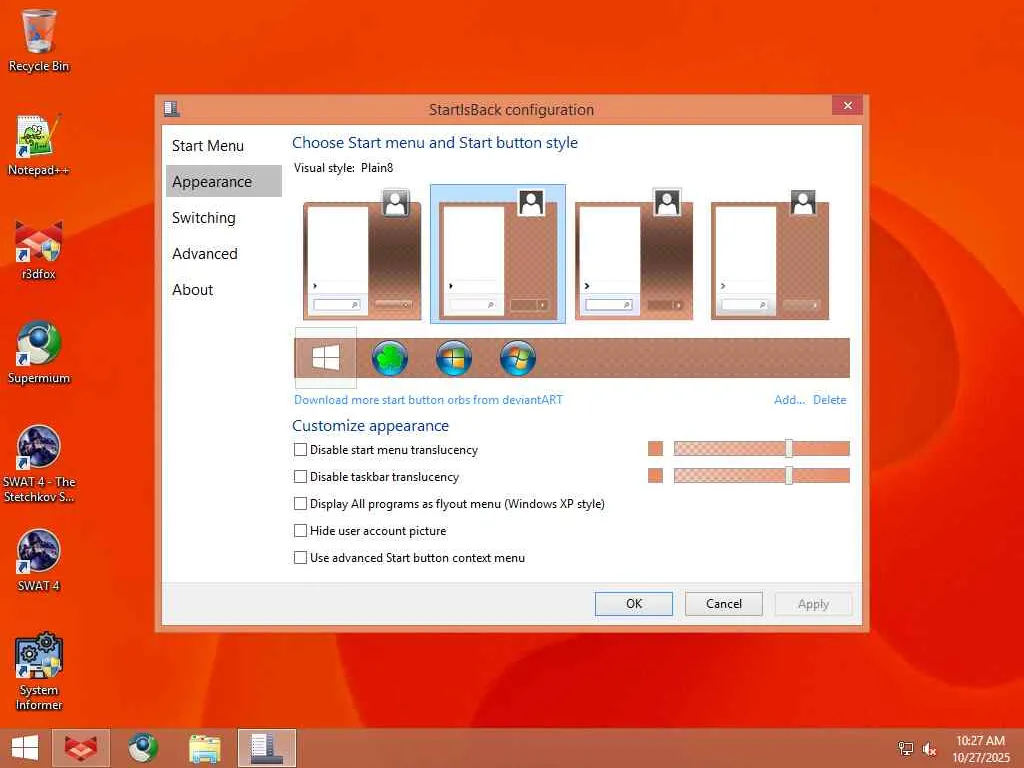The image size is (1024, 768).
Task: Select the third start menu style thumbnail
Action: [x=633, y=254]
